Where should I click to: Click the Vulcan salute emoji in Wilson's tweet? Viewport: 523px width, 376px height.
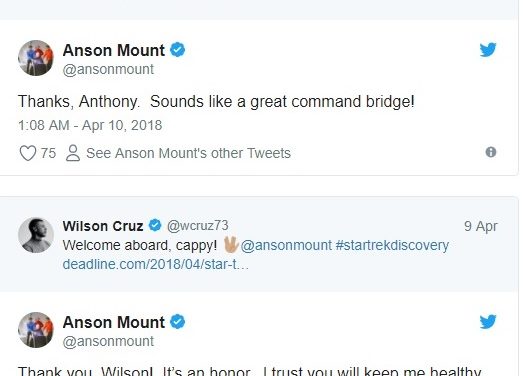pos(230,245)
